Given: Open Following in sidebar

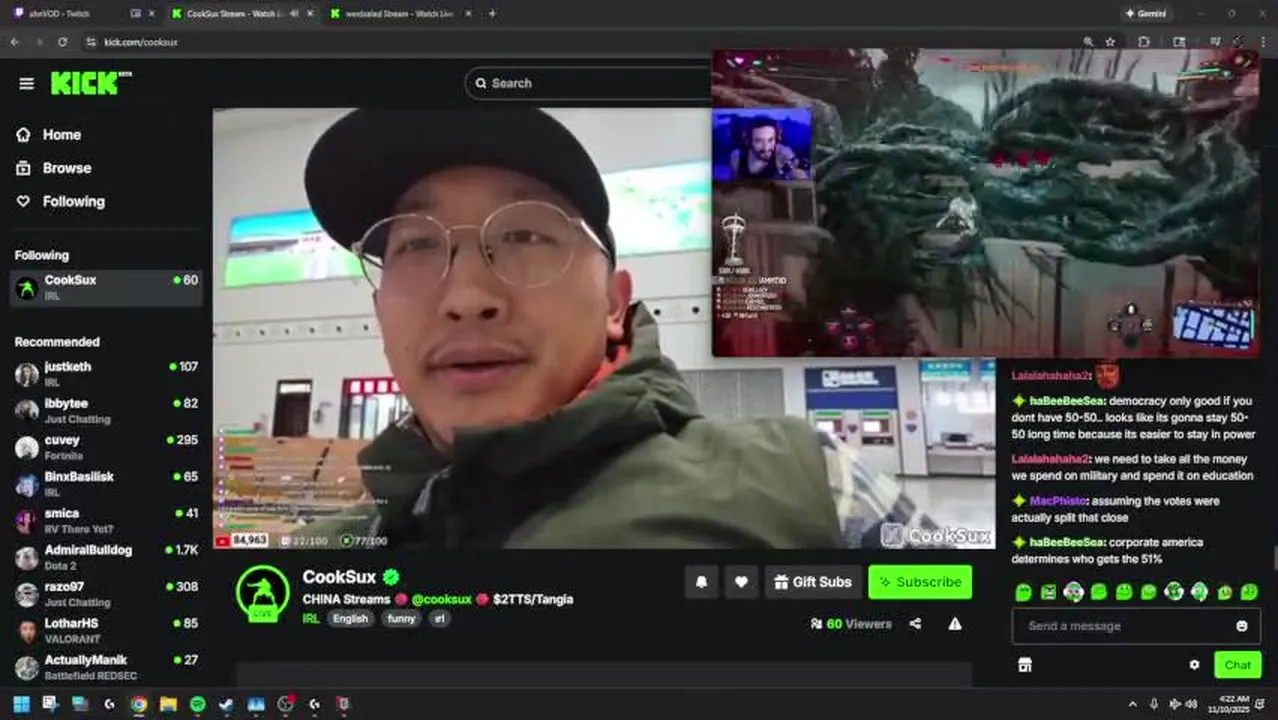Looking at the screenshot, I should click(73, 201).
